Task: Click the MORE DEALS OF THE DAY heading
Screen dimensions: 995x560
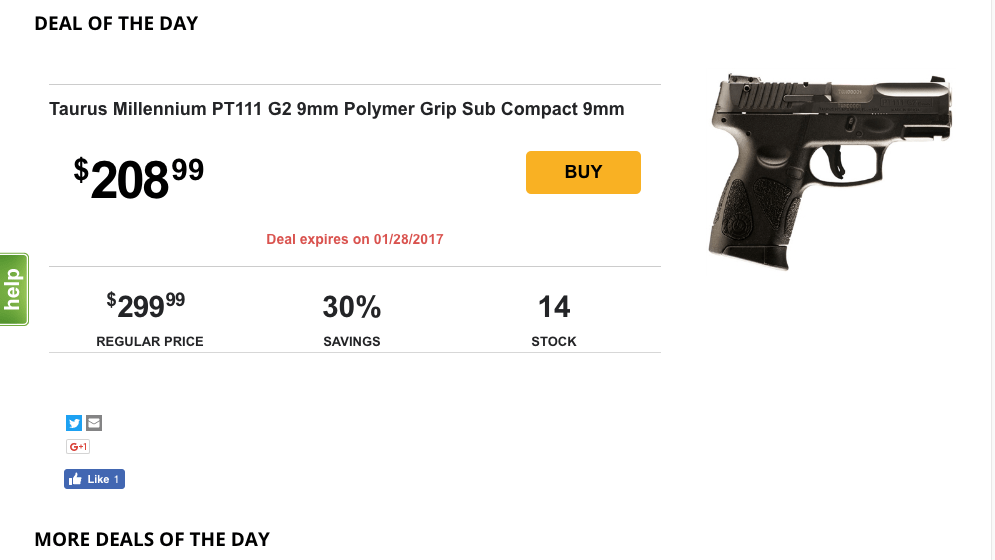Action: tap(152, 539)
